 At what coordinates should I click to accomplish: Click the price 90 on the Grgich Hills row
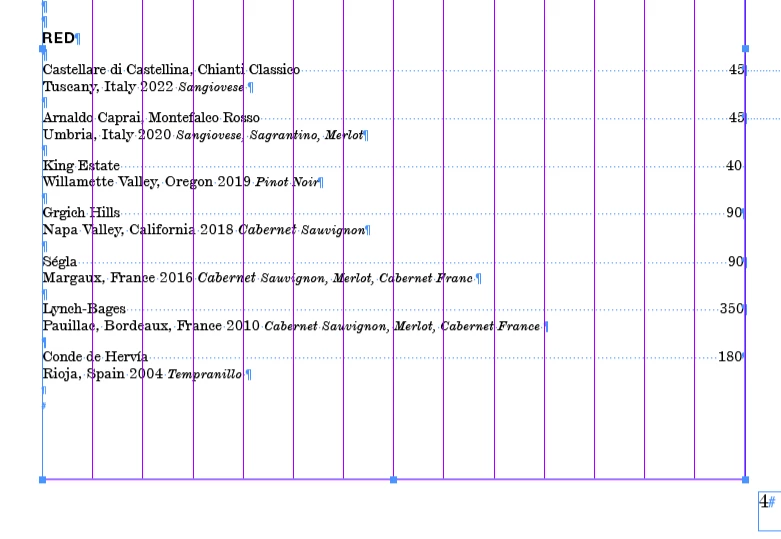(734, 213)
